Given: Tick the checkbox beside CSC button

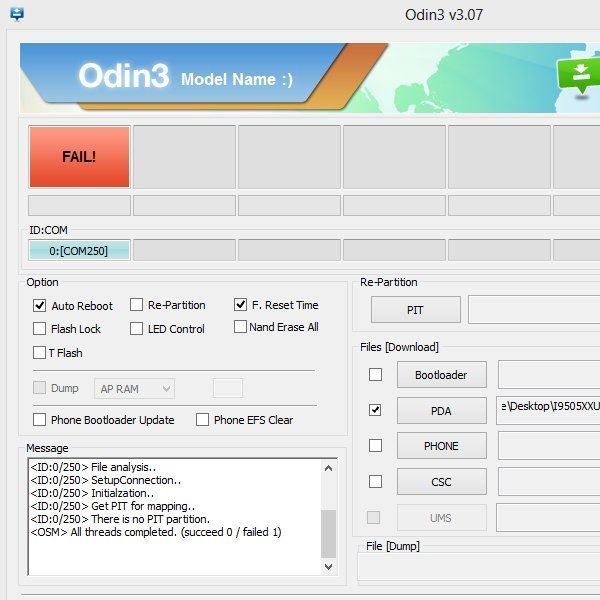Looking at the screenshot, I should coord(375,481).
